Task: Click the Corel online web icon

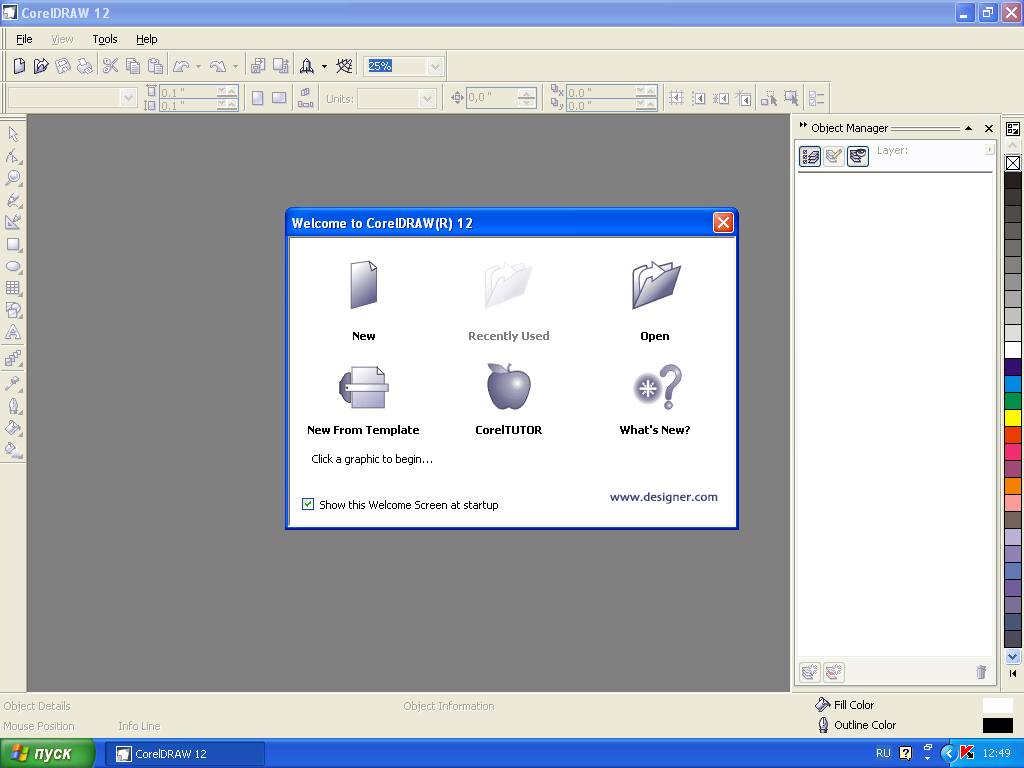Action: (344, 65)
